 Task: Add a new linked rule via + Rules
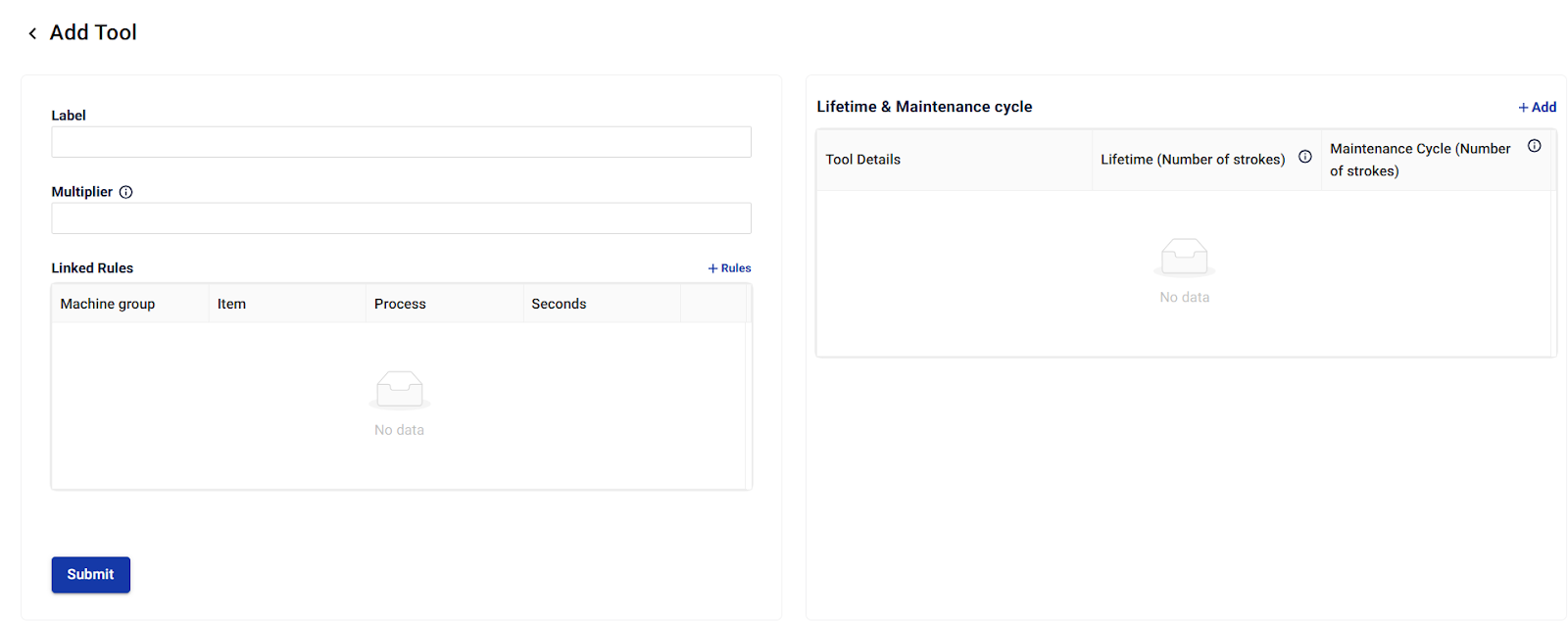tap(729, 268)
